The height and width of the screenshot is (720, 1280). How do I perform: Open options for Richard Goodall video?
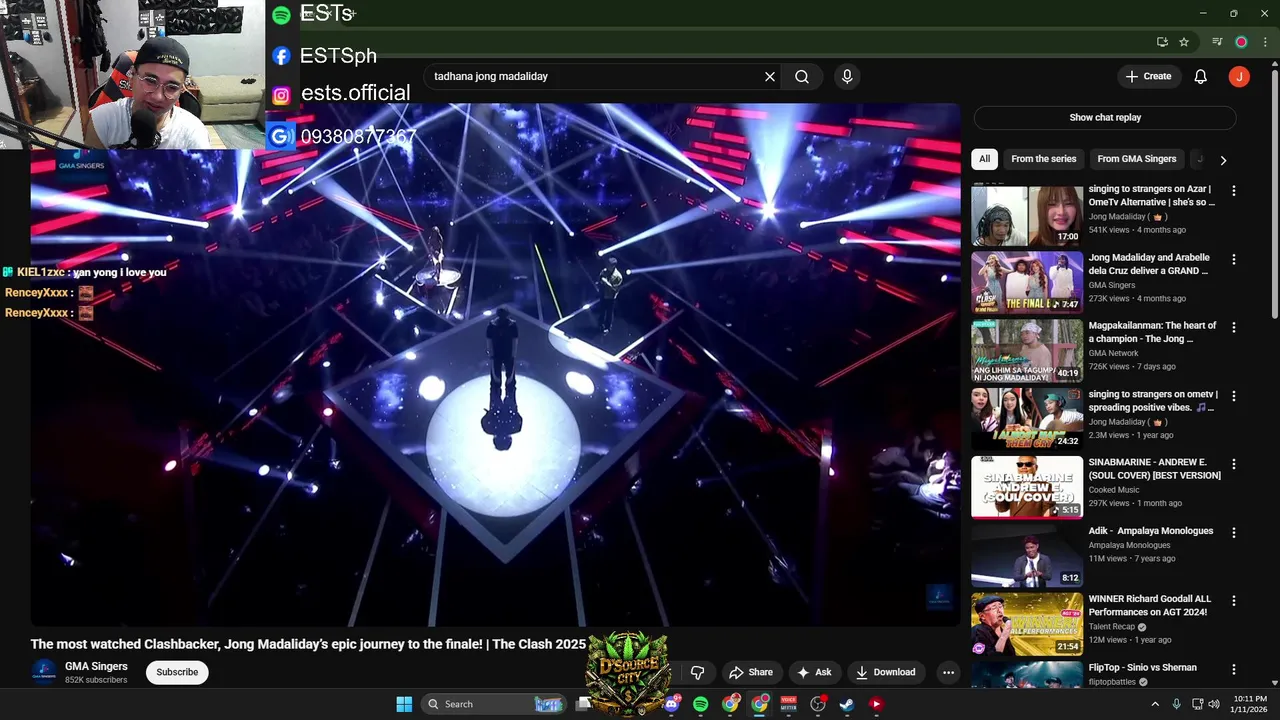[1233, 601]
